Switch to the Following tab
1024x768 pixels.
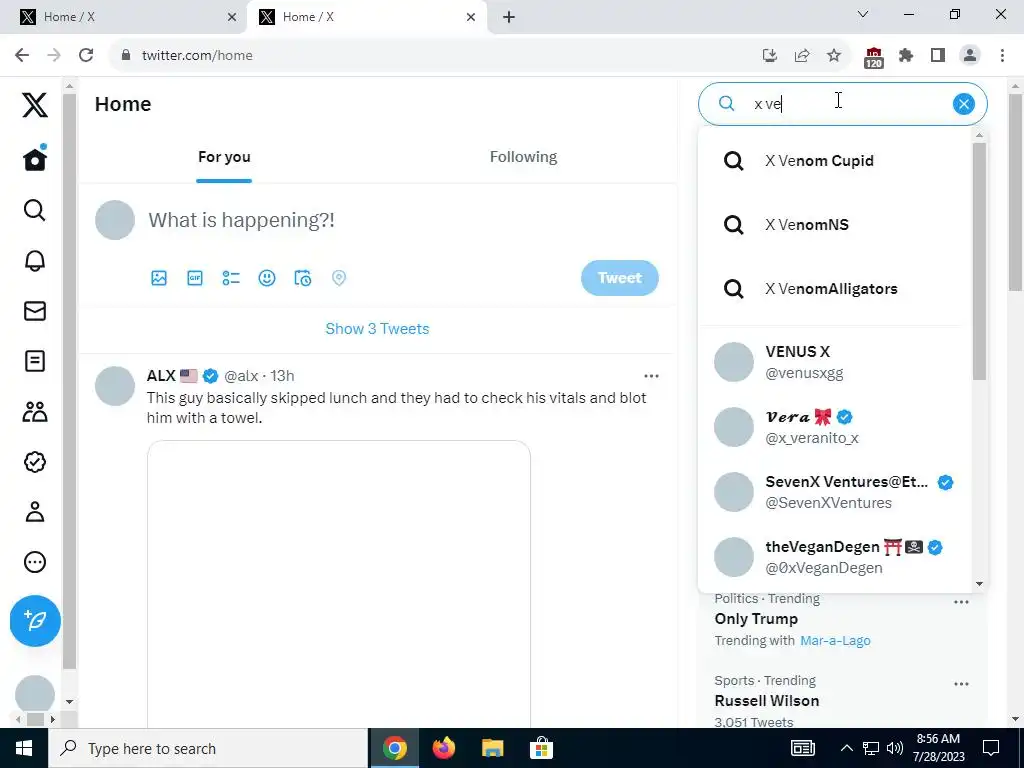pyautogui.click(x=523, y=157)
